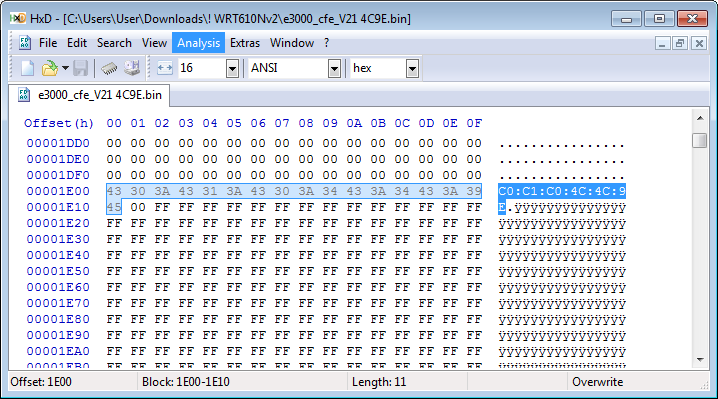Click the decoded text C0:C1:C0:4C:4C:9
Image resolution: width=718 pixels, height=399 pixels.
562,191
